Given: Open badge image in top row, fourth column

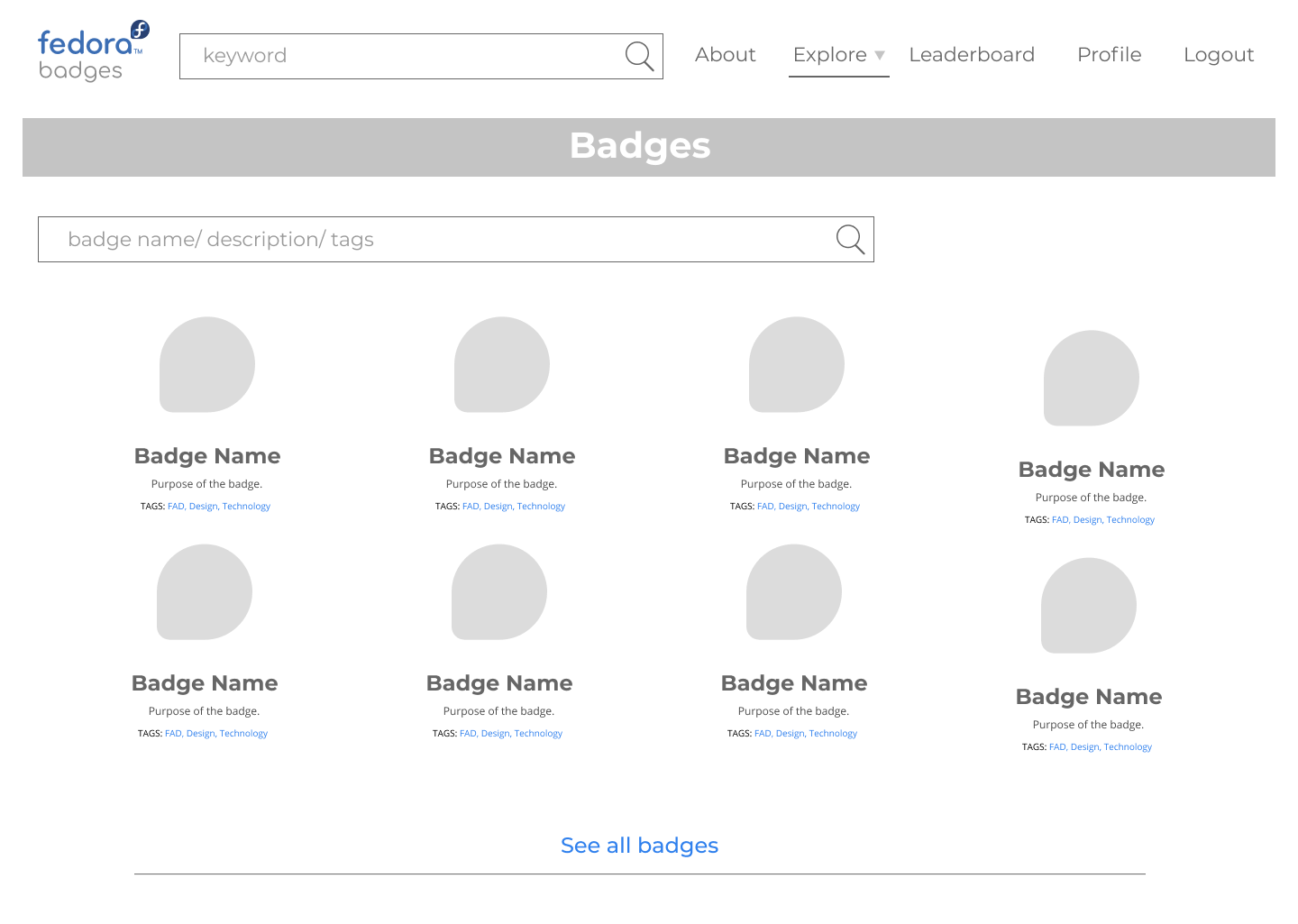Looking at the screenshot, I should coord(1092,378).
